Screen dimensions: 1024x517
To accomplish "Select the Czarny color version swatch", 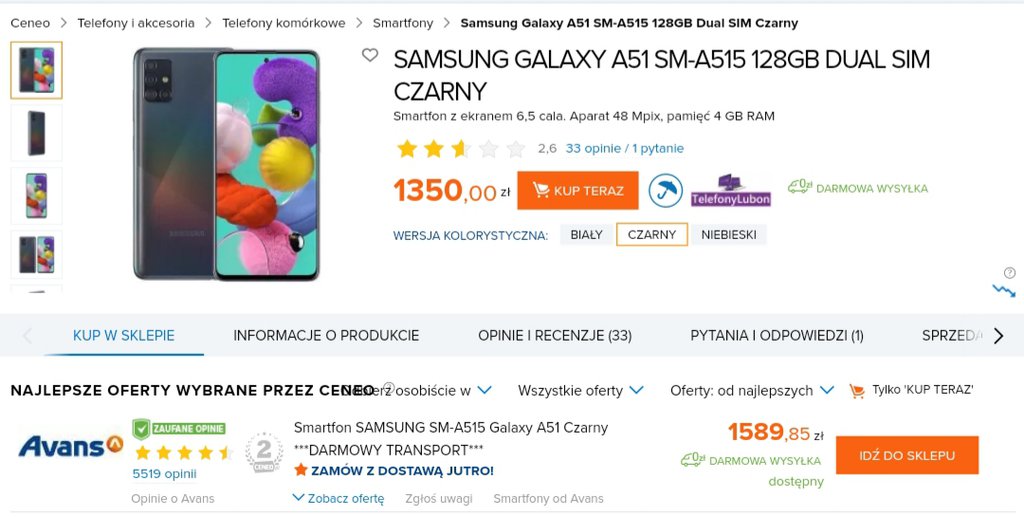I will click(652, 235).
